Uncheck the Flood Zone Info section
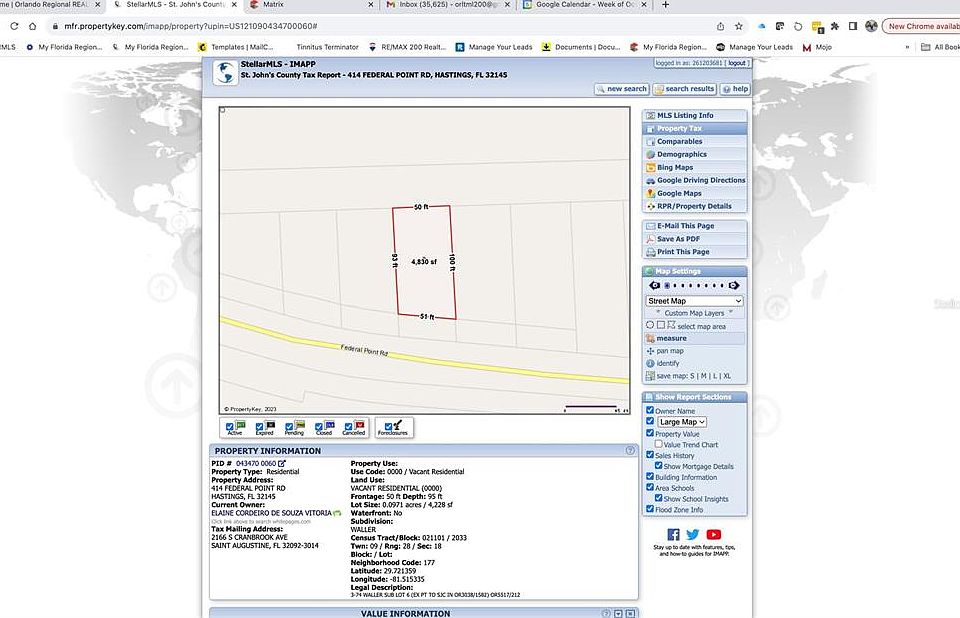 click(650, 510)
